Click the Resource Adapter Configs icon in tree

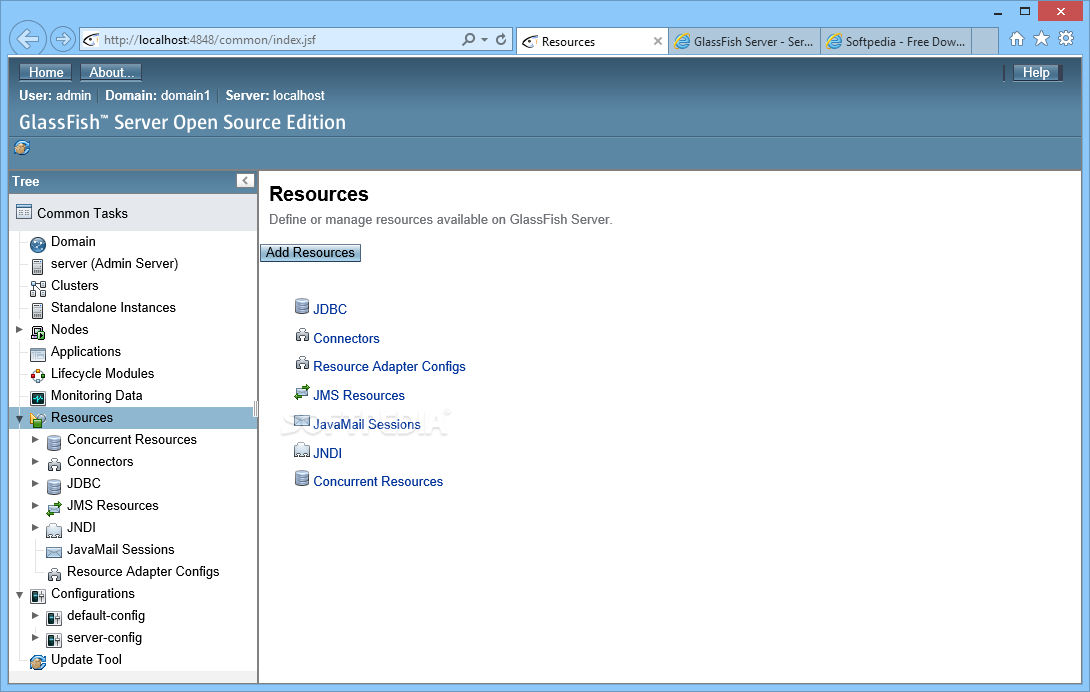(x=54, y=574)
